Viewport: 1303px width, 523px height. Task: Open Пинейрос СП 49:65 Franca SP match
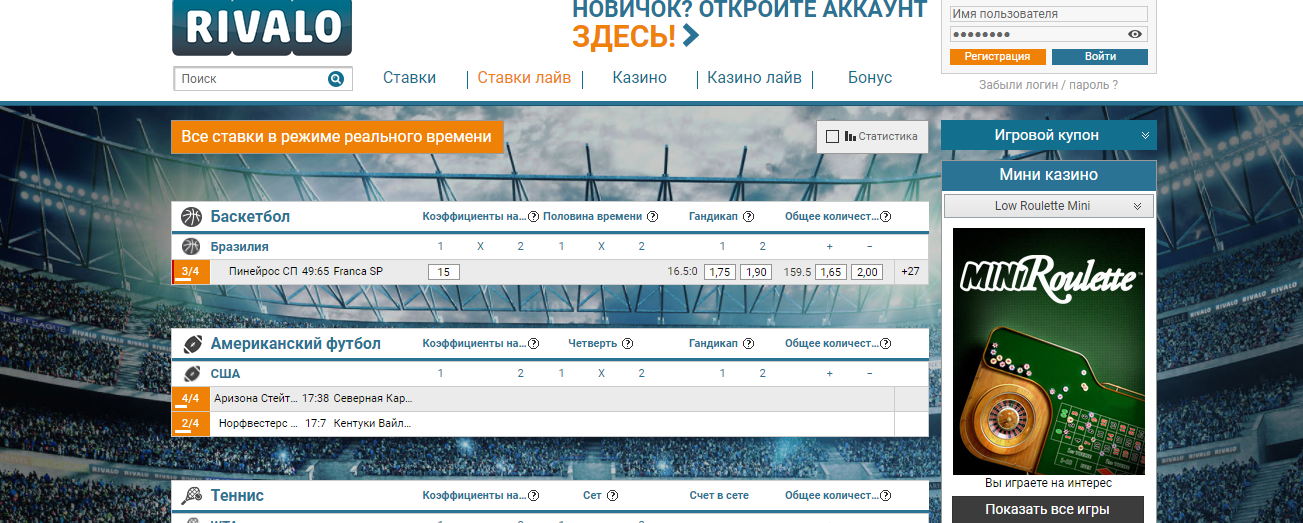pos(306,271)
